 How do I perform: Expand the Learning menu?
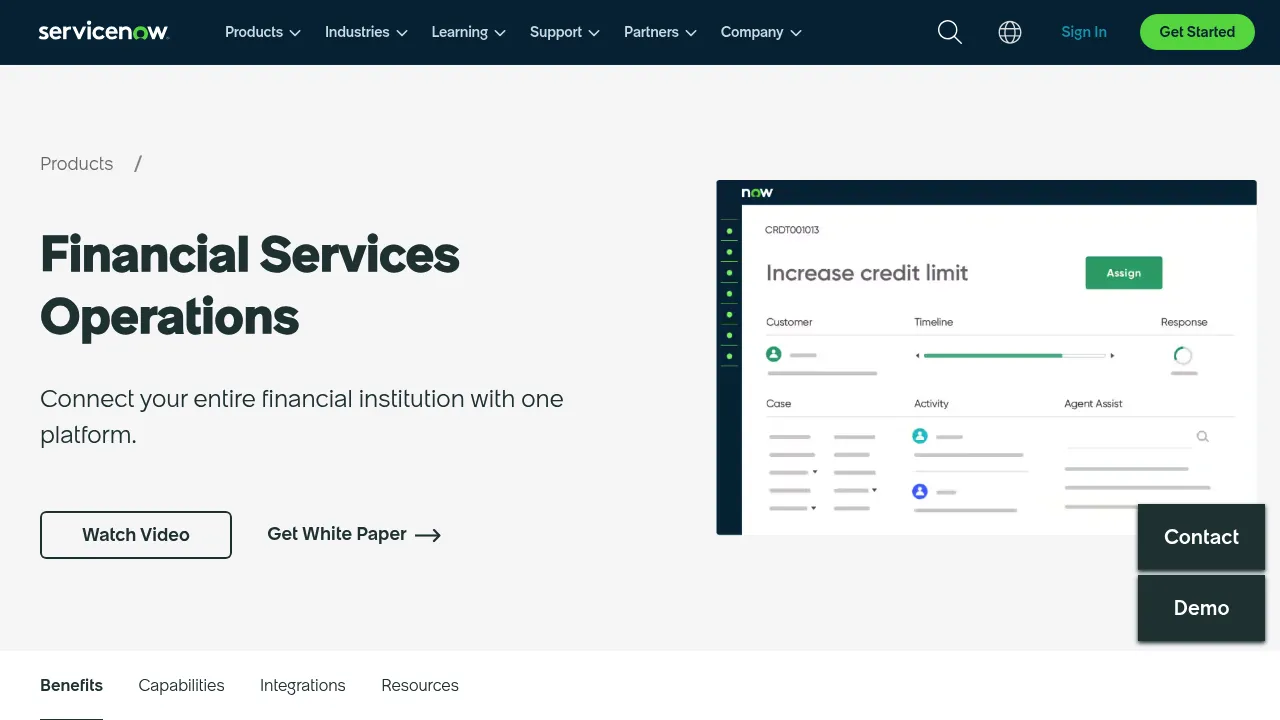point(469,32)
